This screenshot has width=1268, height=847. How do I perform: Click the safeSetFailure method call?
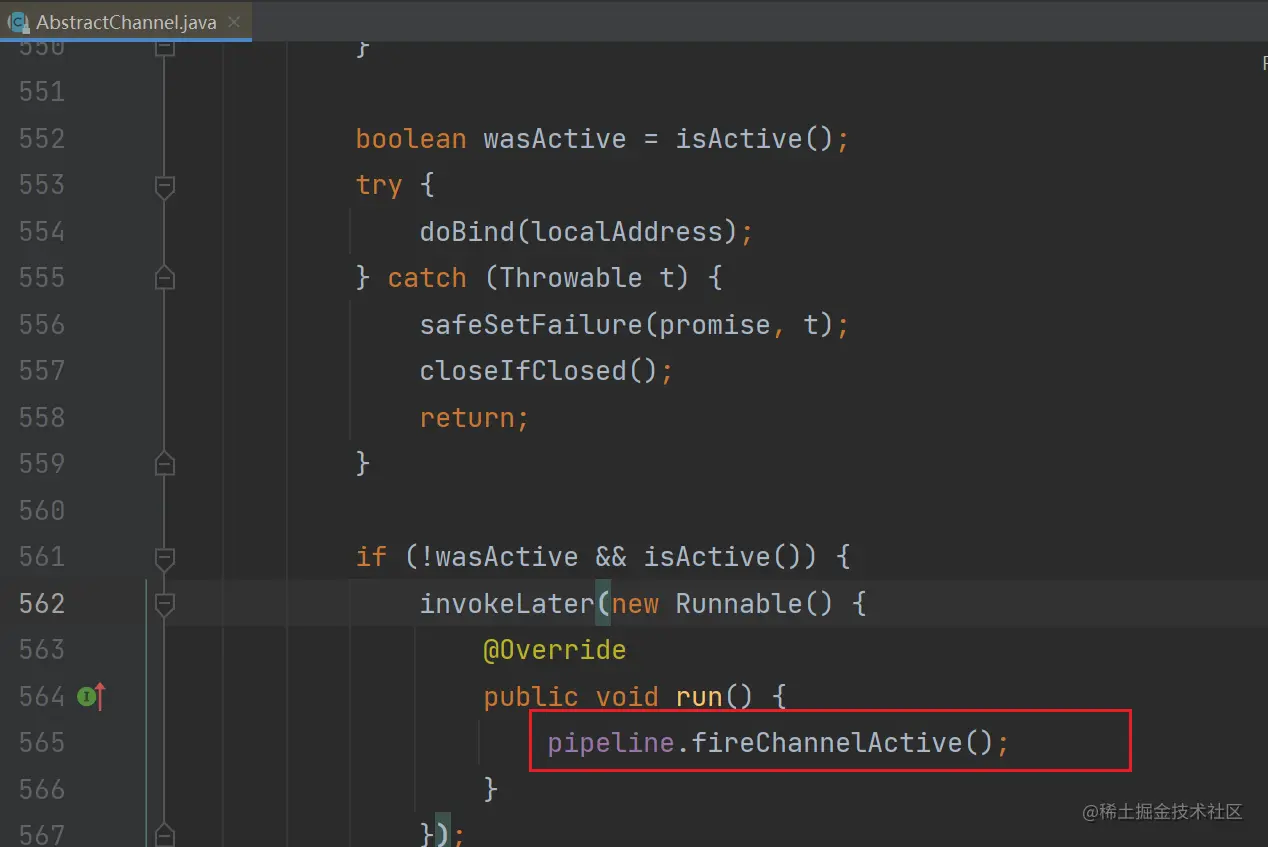531,324
